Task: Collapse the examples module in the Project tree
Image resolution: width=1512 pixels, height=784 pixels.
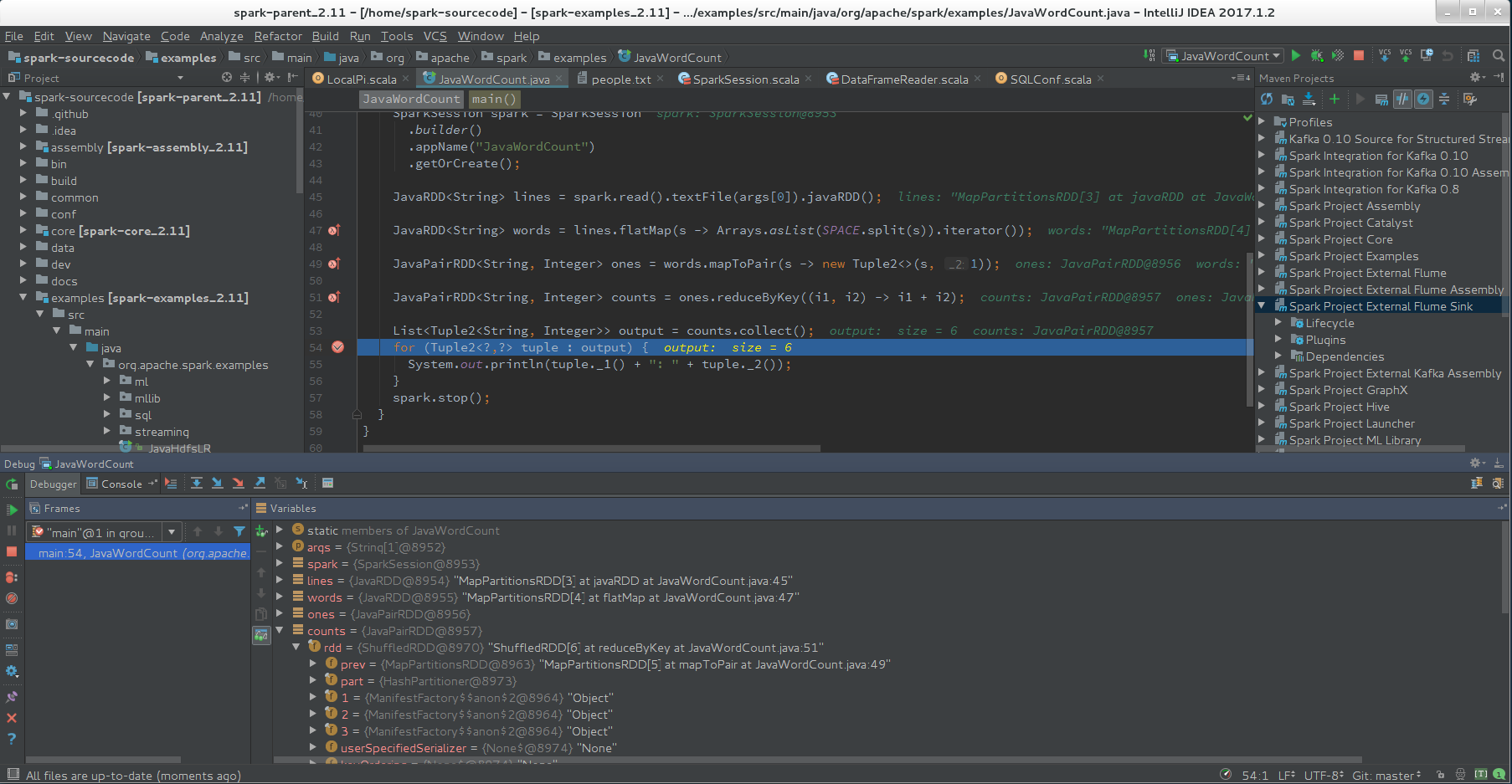Action: pos(23,298)
